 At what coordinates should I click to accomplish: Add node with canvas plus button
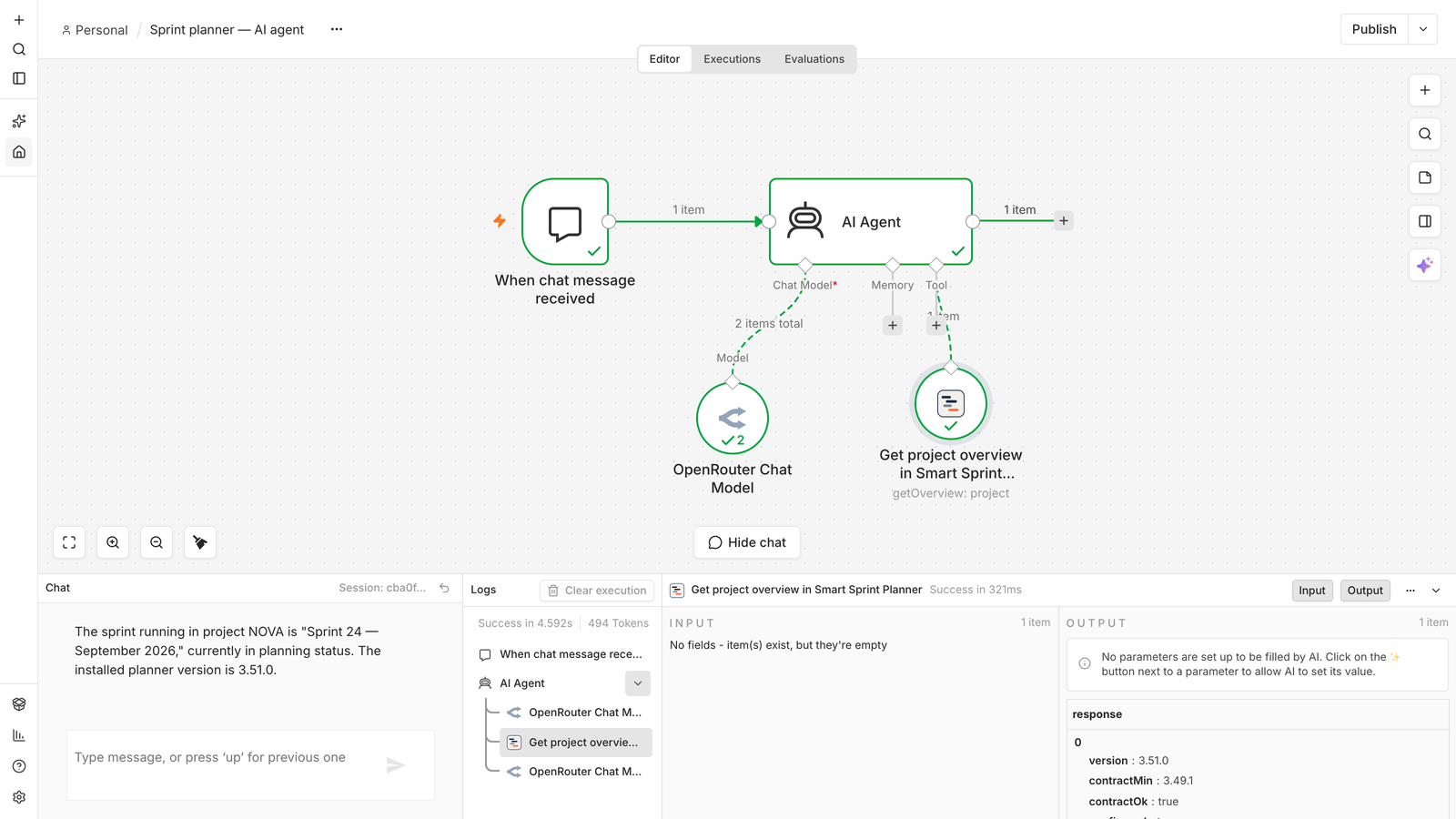coord(1425,90)
